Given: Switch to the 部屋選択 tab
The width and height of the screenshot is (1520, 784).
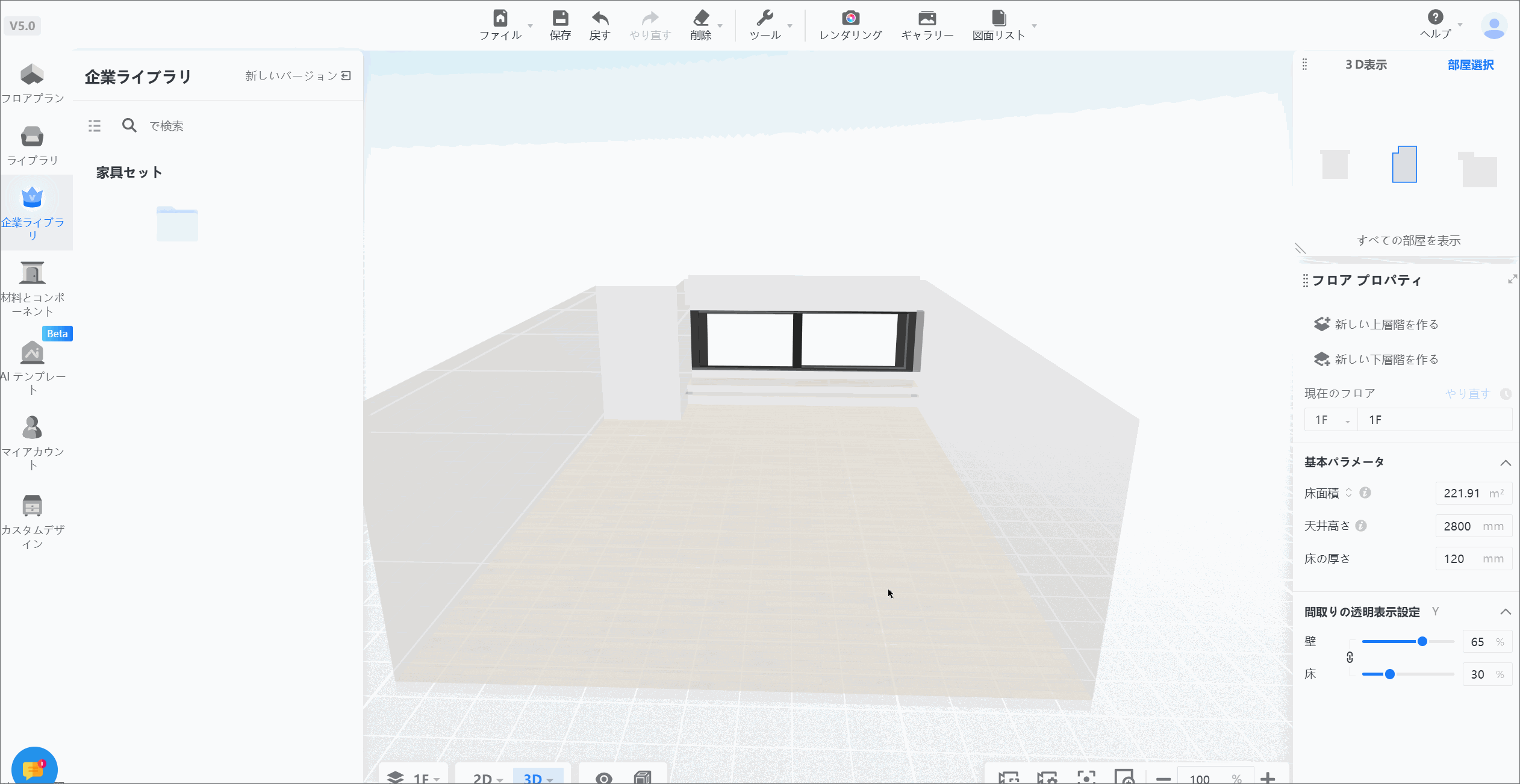Looking at the screenshot, I should tap(1471, 64).
